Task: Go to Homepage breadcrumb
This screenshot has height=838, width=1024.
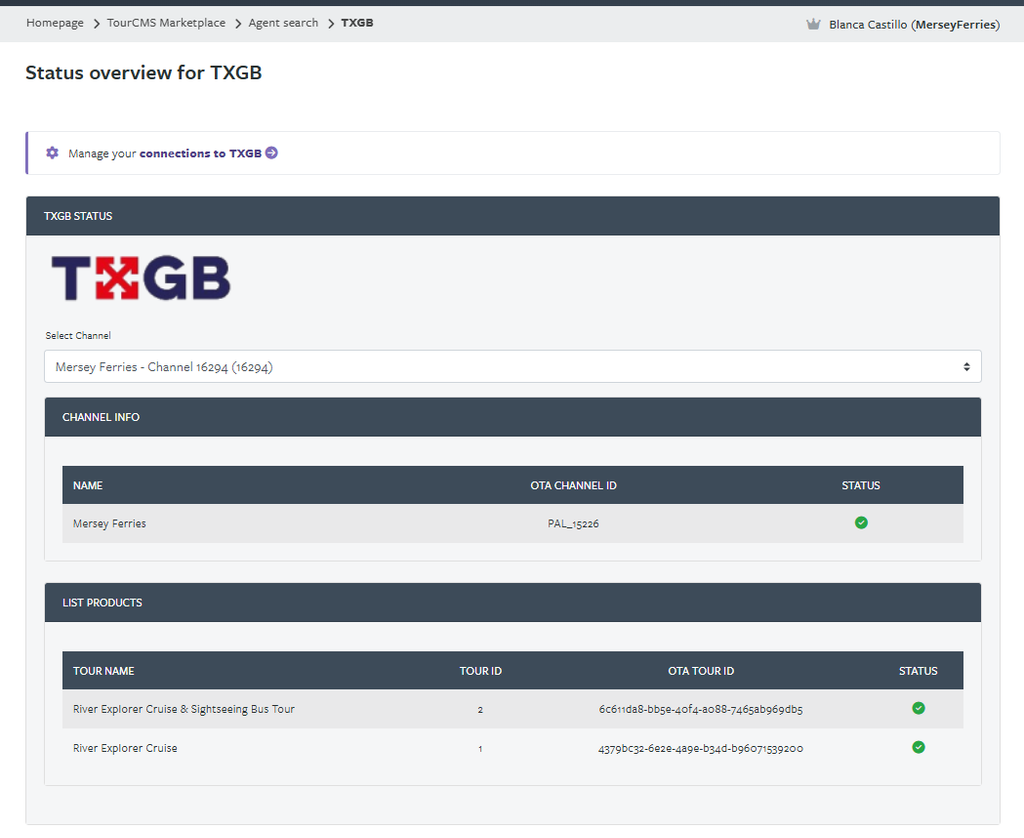Action: pos(55,23)
